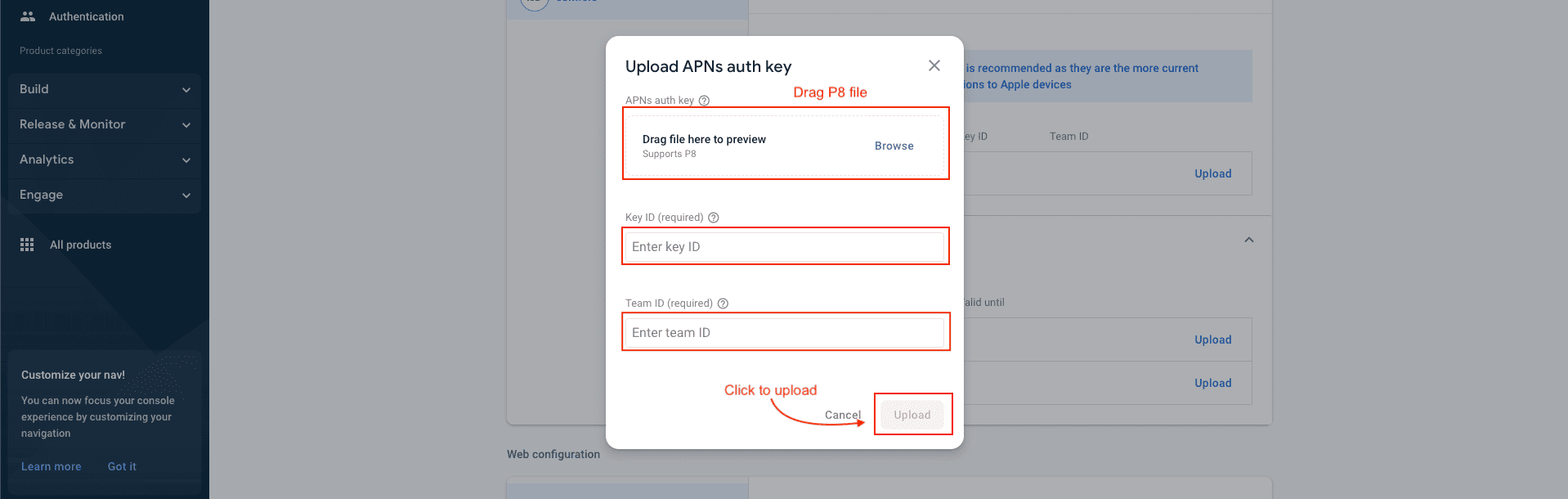Click help icon next to Team ID
This screenshot has width=1568, height=499.
(723, 303)
